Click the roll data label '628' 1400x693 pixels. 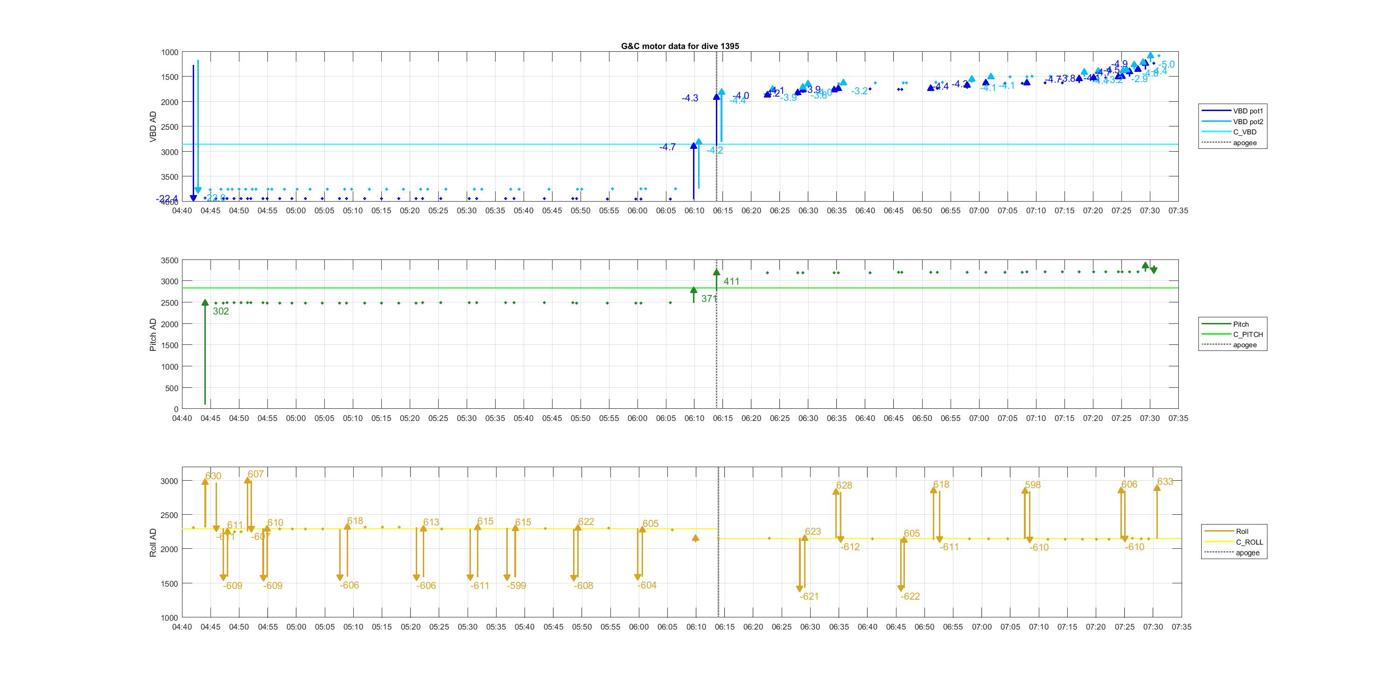(x=844, y=486)
